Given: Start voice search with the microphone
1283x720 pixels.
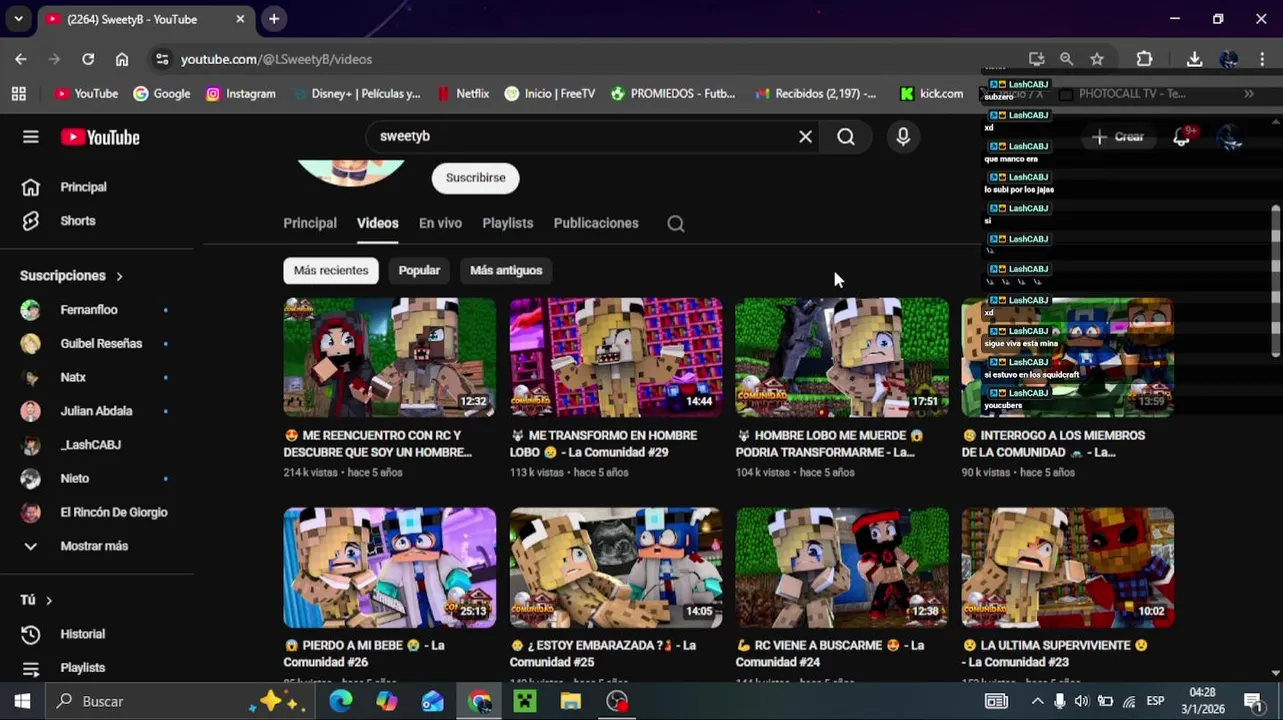Looking at the screenshot, I should point(903,137).
